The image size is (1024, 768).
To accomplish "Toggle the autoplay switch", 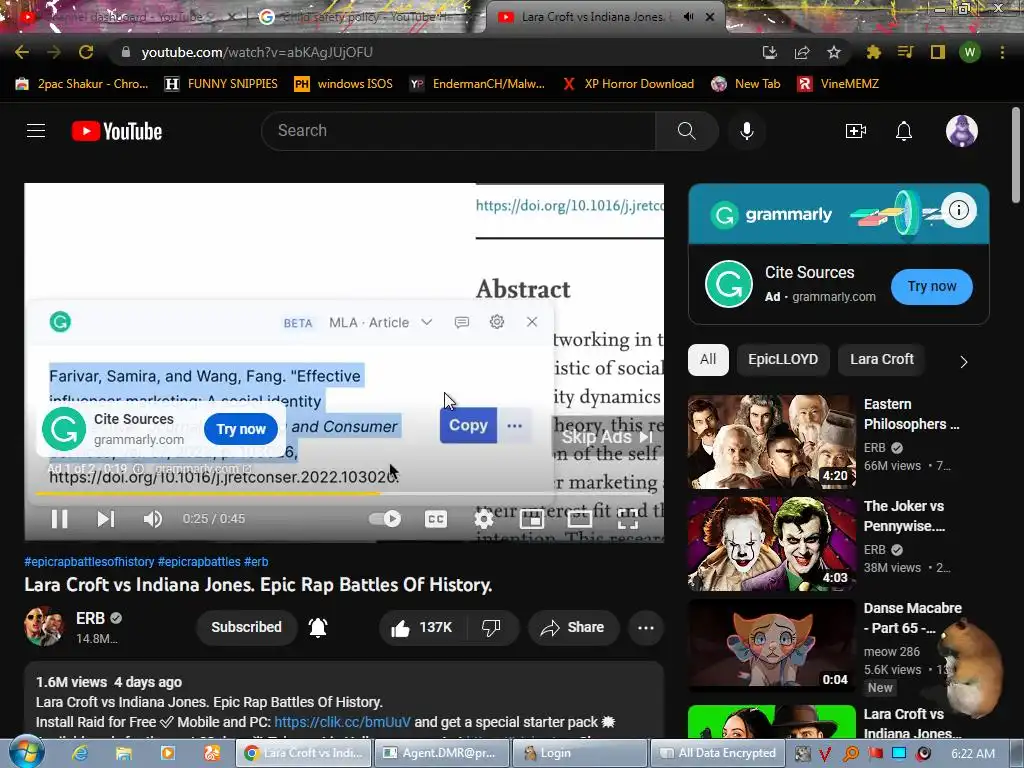I will click(x=385, y=519).
